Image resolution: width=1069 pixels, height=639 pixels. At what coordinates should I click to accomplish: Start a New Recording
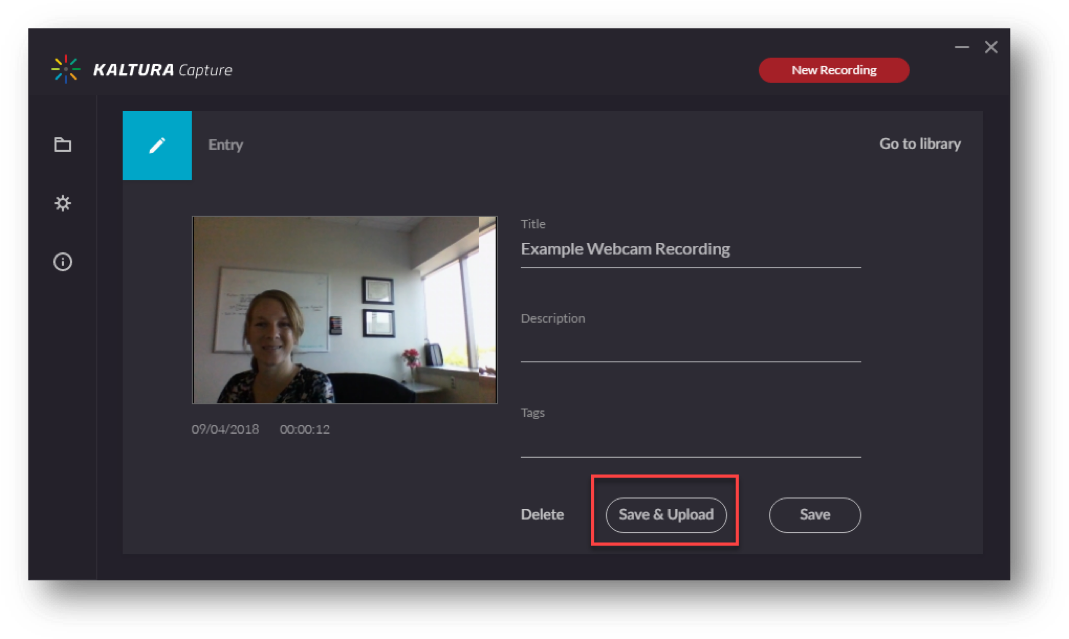[834, 70]
